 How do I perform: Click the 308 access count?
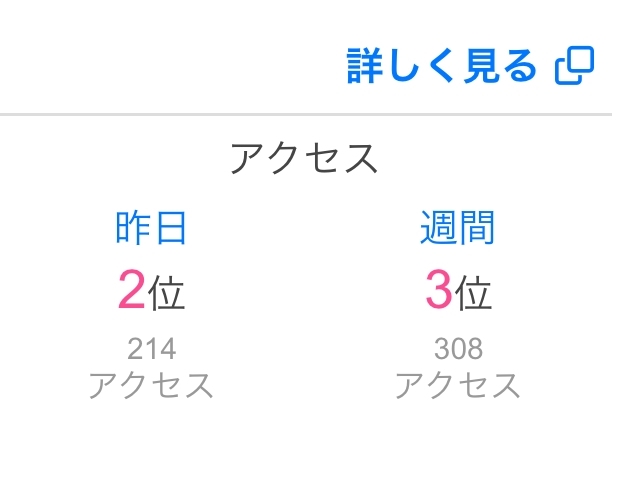coord(458,349)
